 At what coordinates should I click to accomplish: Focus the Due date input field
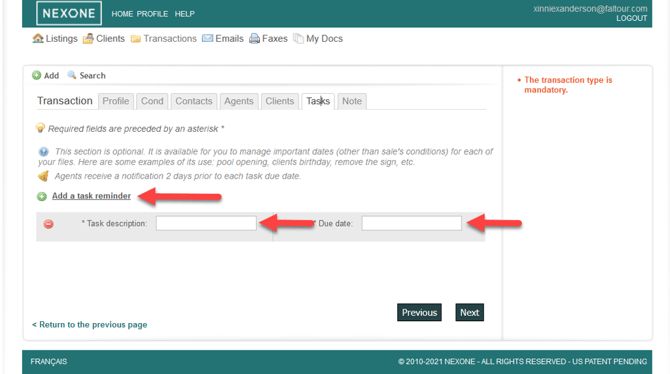(411, 223)
